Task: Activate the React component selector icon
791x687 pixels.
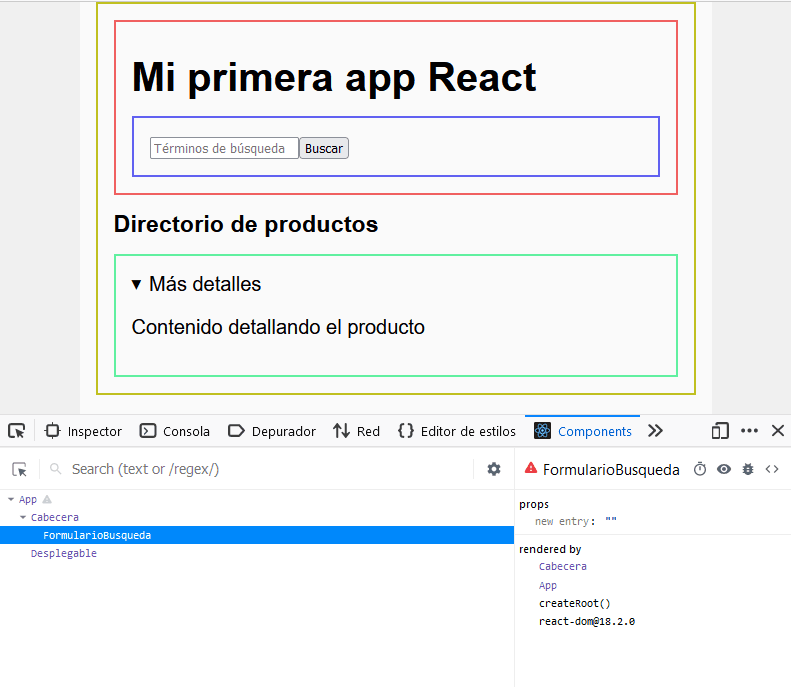Action: 20,469
